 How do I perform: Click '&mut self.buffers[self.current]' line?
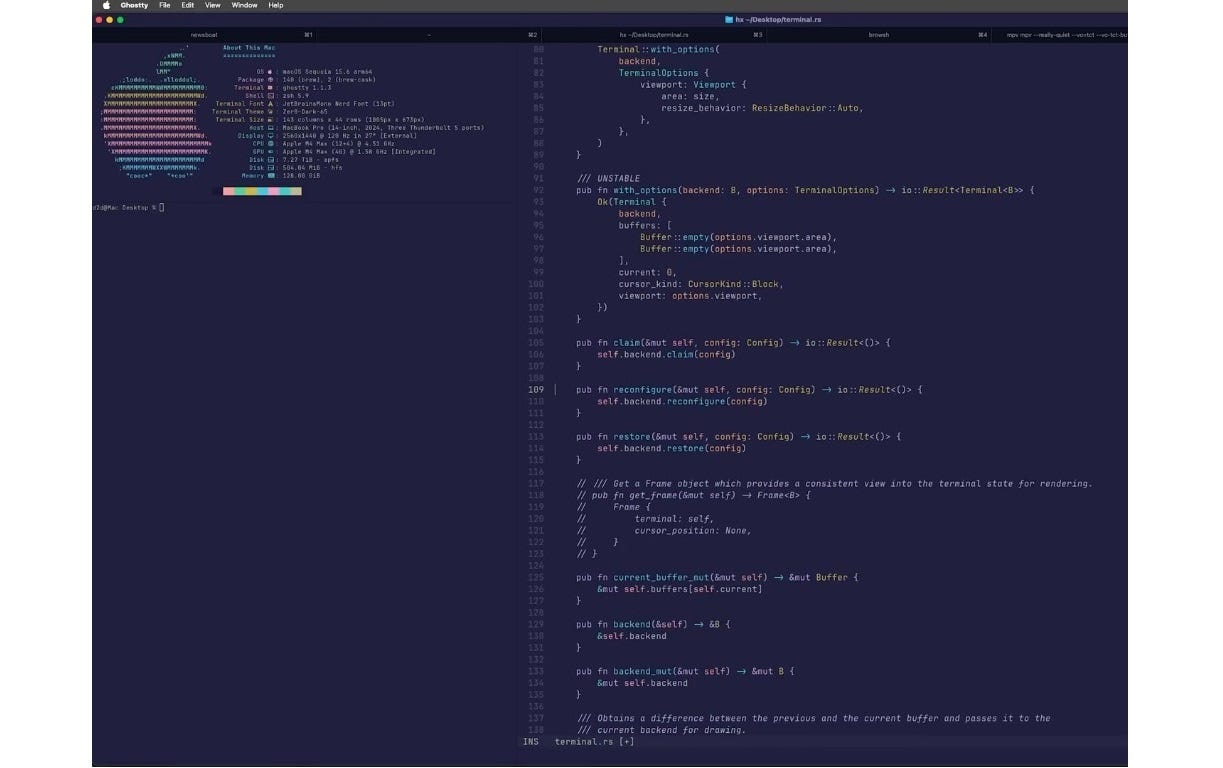coord(679,589)
